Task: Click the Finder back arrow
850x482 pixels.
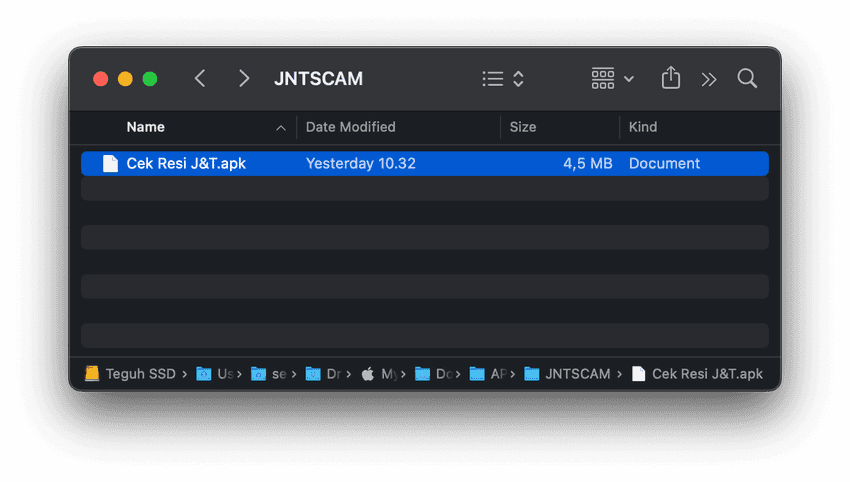Action: (200, 78)
